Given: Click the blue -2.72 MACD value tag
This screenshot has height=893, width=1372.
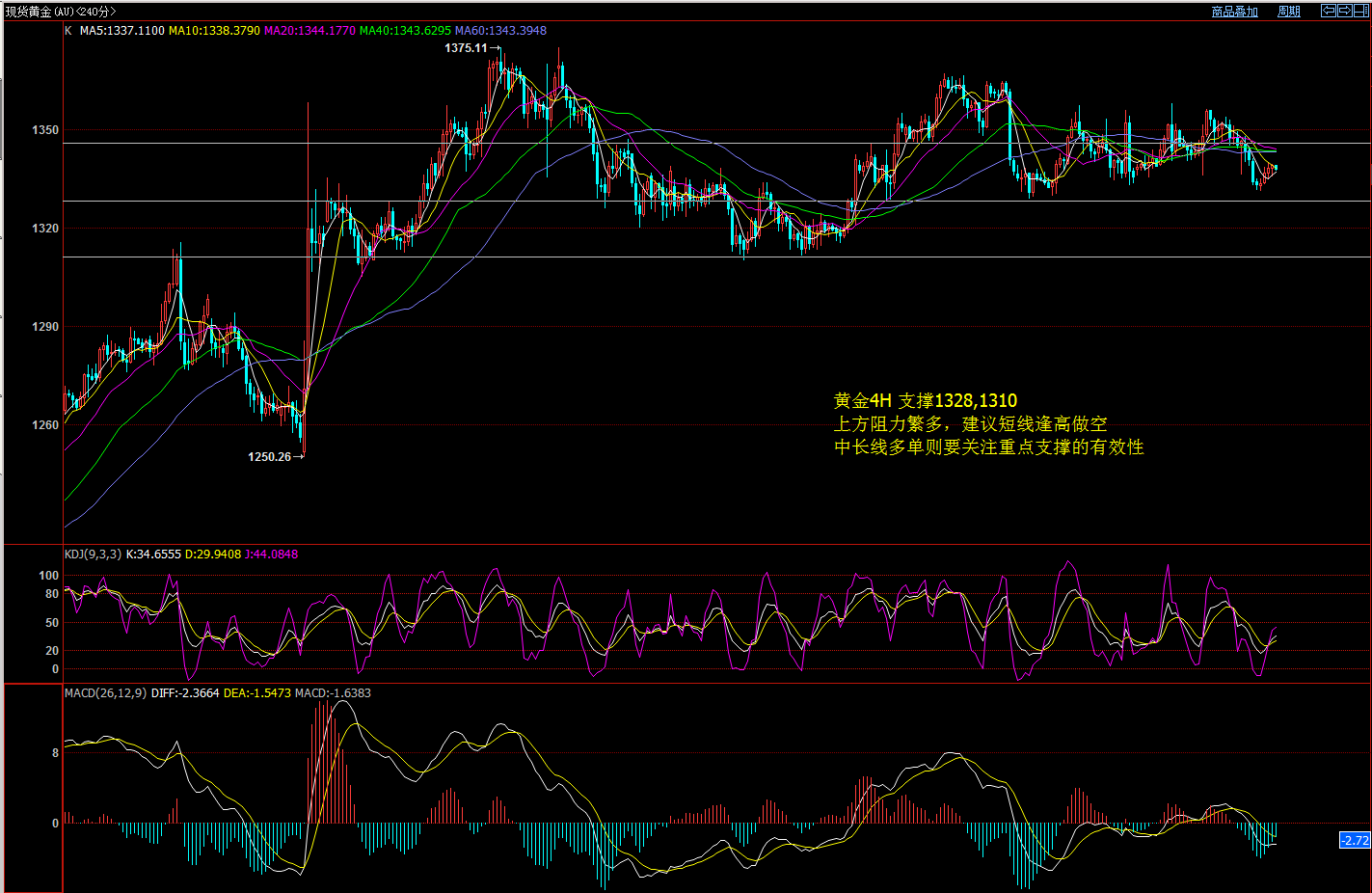Looking at the screenshot, I should coord(1354,841).
